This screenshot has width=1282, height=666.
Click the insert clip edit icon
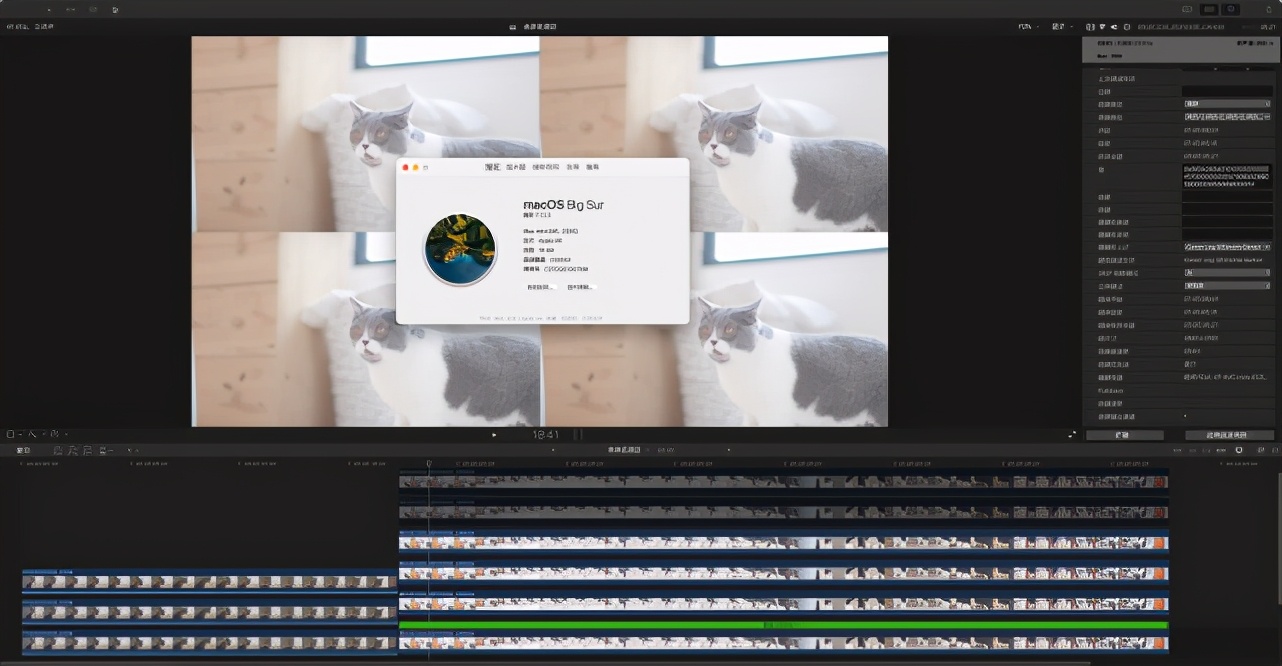coord(72,451)
